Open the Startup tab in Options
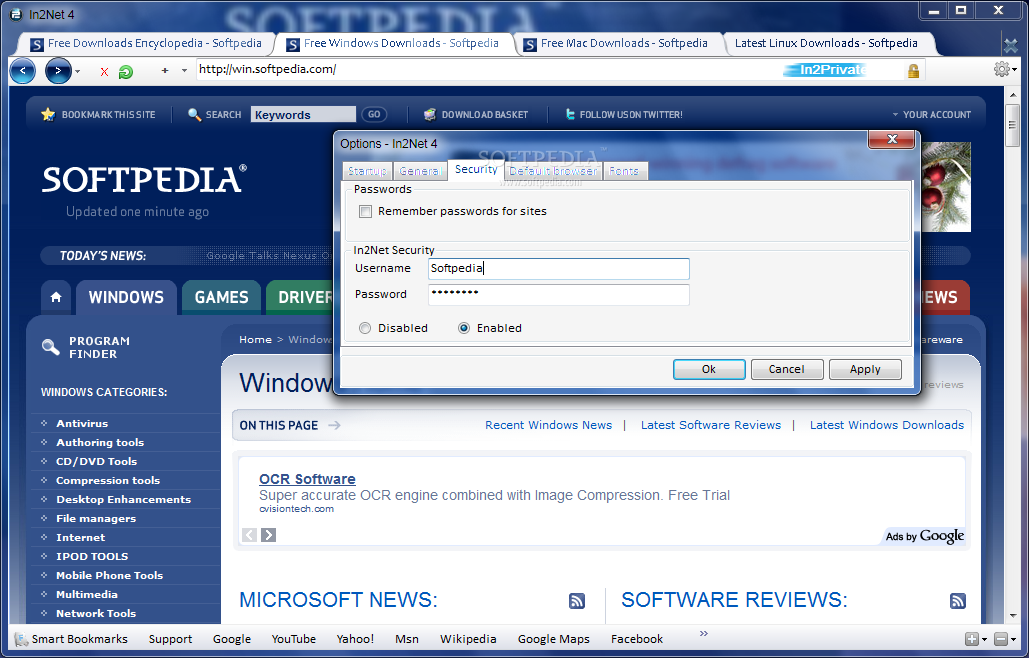 coord(367,171)
